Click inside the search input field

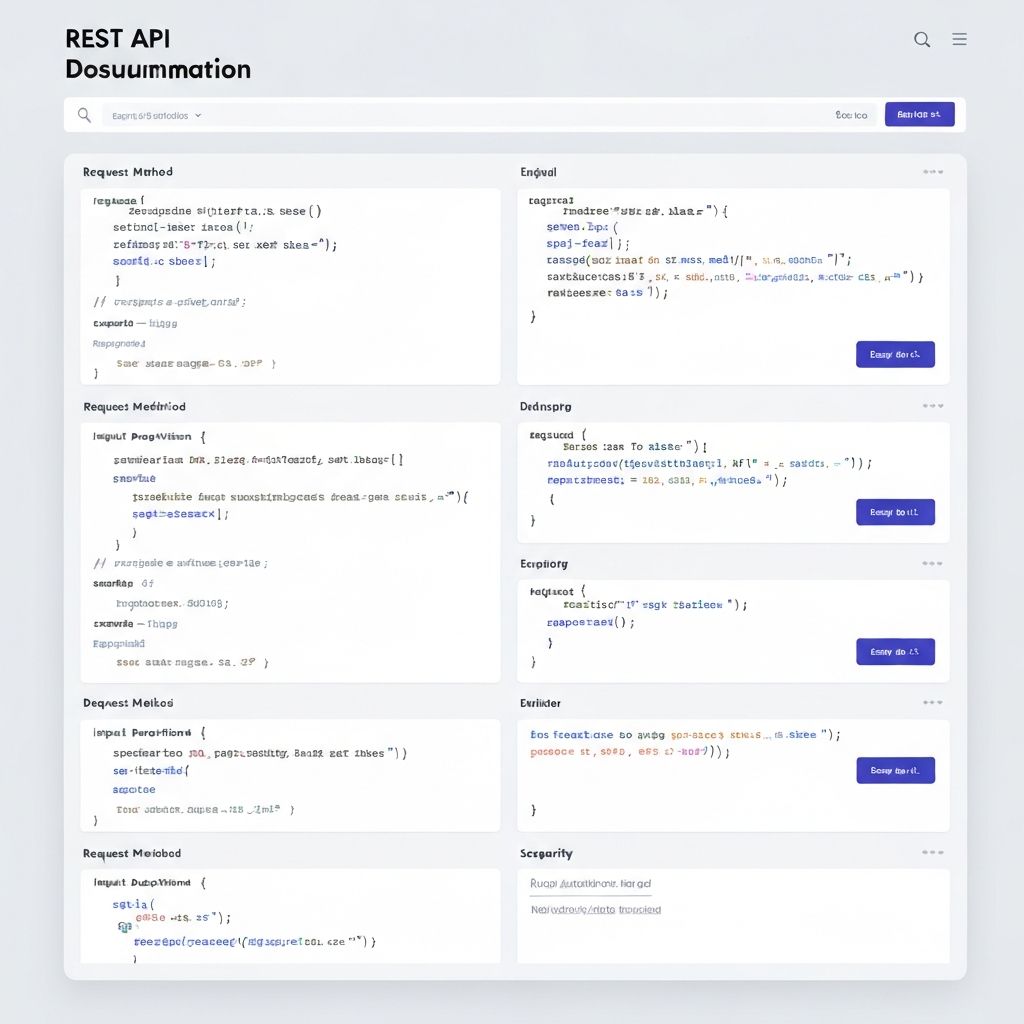pos(450,114)
